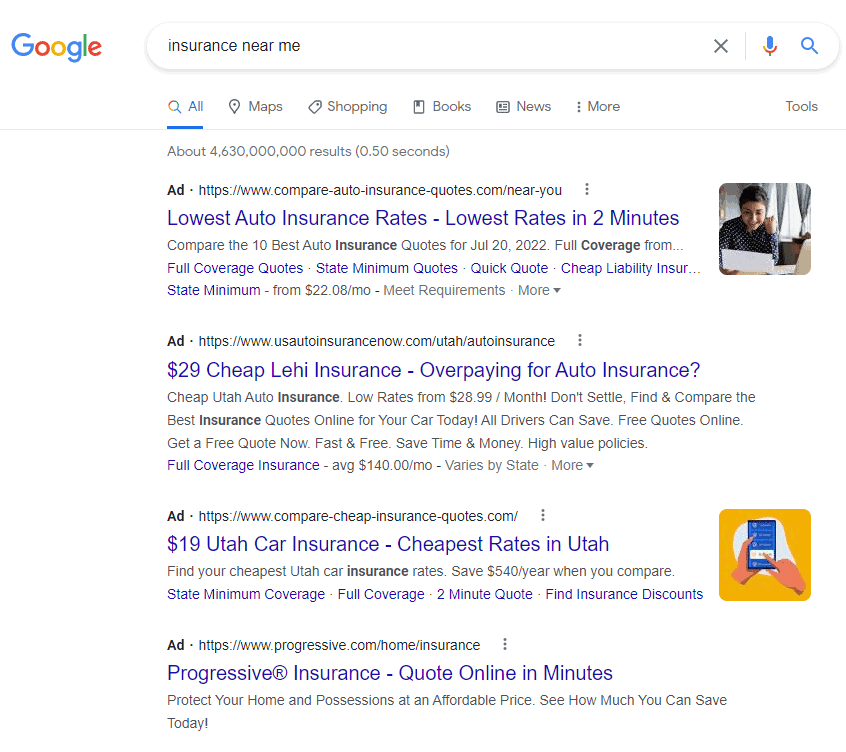Expand More under State Minimum pricing
This screenshot has height=752, width=846.
539,290
